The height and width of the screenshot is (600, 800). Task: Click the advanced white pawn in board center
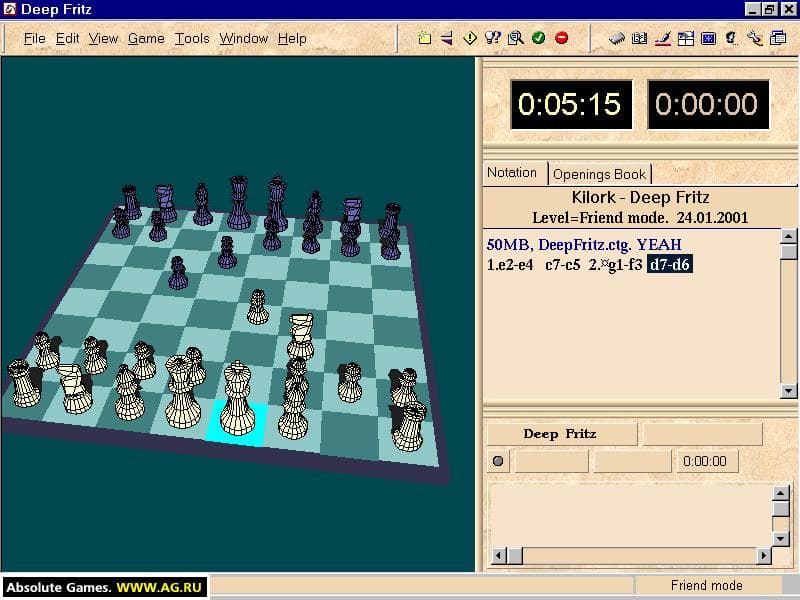[258, 307]
